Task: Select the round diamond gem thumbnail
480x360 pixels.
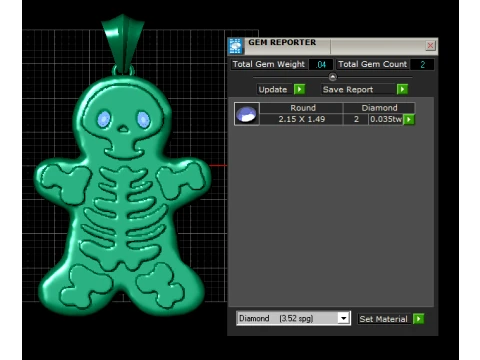Action: click(247, 114)
